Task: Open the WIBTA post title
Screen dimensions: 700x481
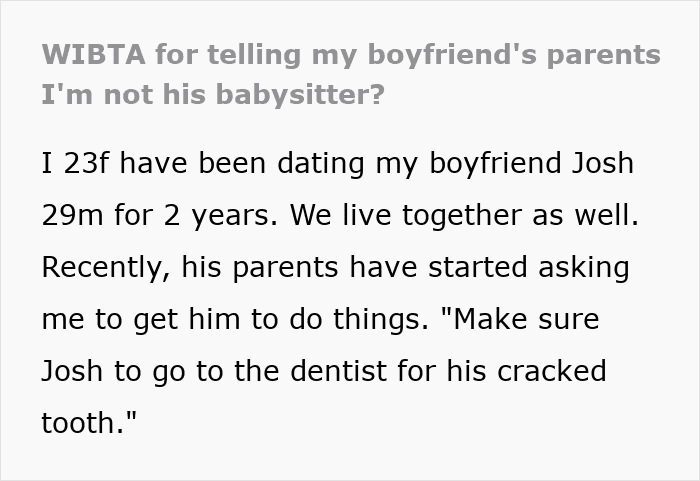Action: coord(351,75)
